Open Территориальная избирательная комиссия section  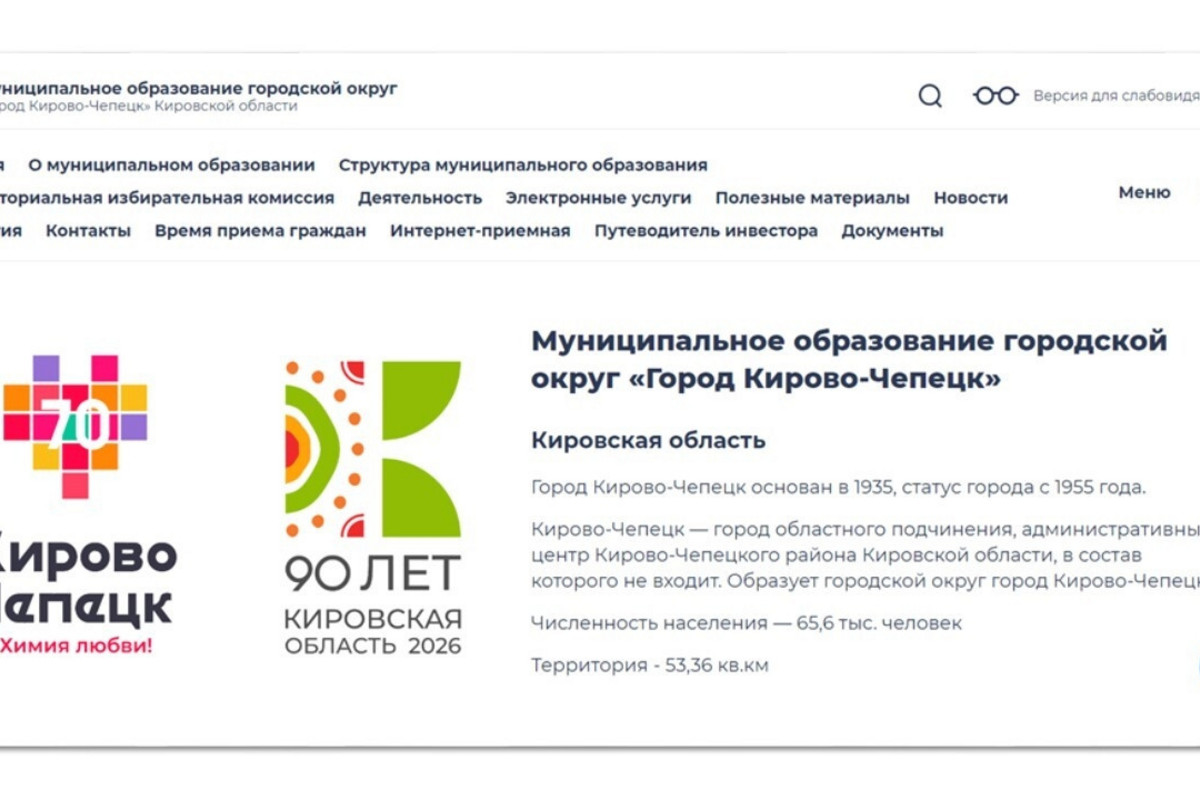[x=166, y=198]
